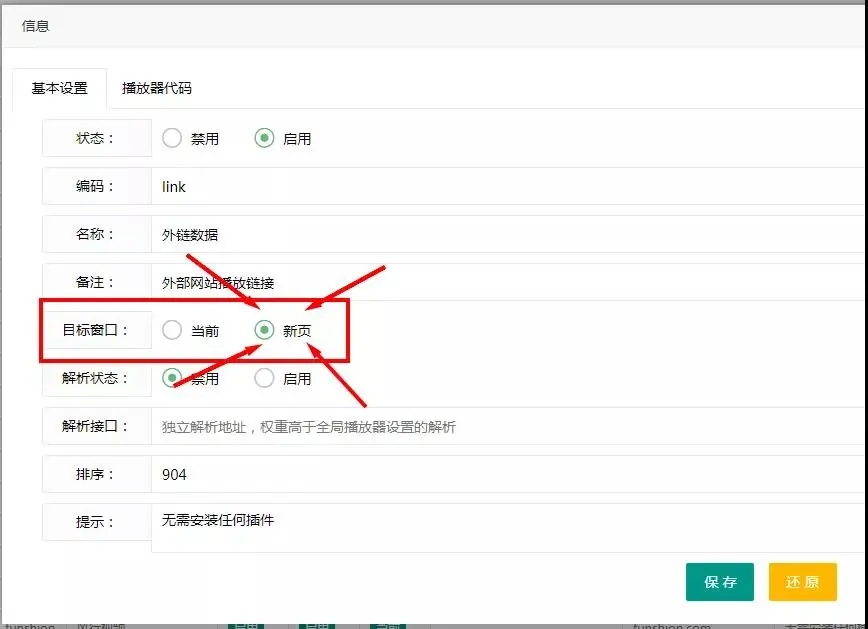Set 解析状态 to 启用
Image resolution: width=868 pixels, height=629 pixels.
(x=264, y=378)
